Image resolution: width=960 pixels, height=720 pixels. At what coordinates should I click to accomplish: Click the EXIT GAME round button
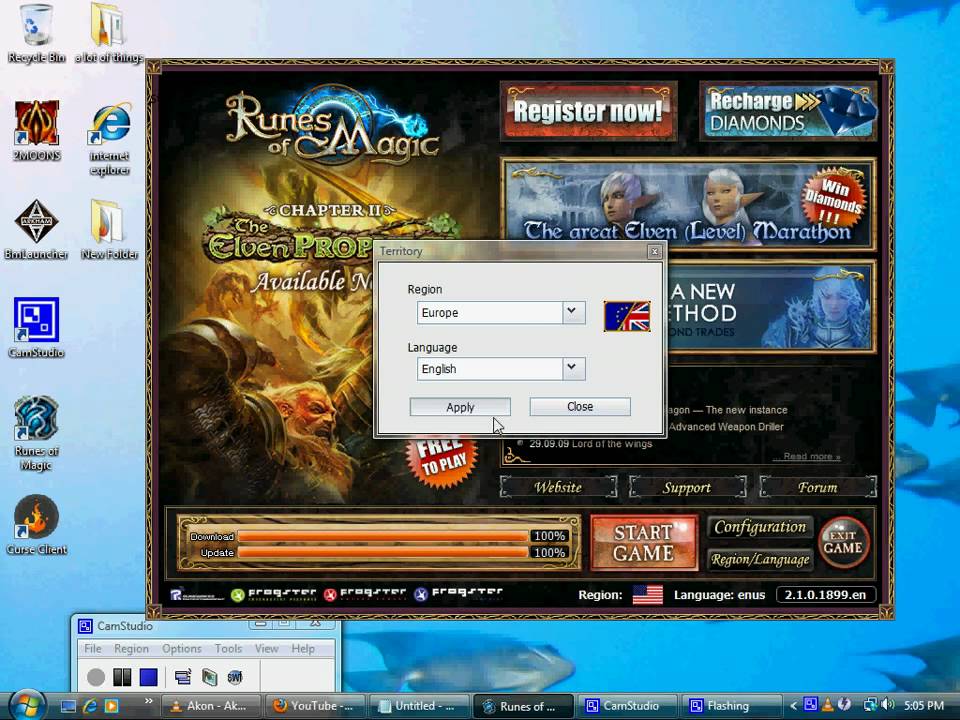843,542
